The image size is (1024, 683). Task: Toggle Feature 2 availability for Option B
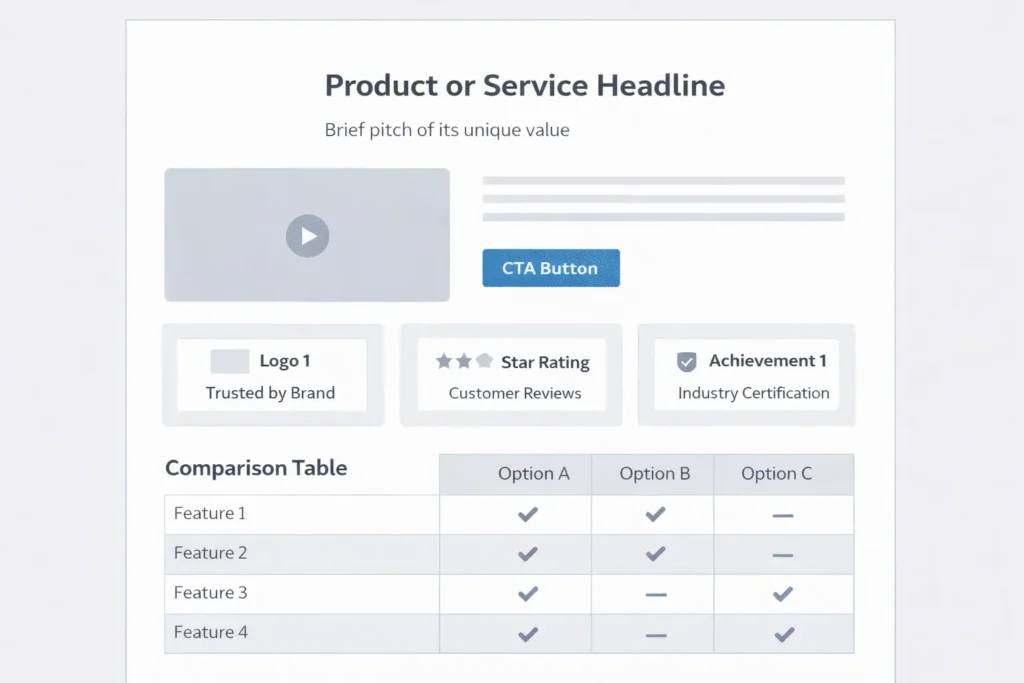click(x=653, y=553)
